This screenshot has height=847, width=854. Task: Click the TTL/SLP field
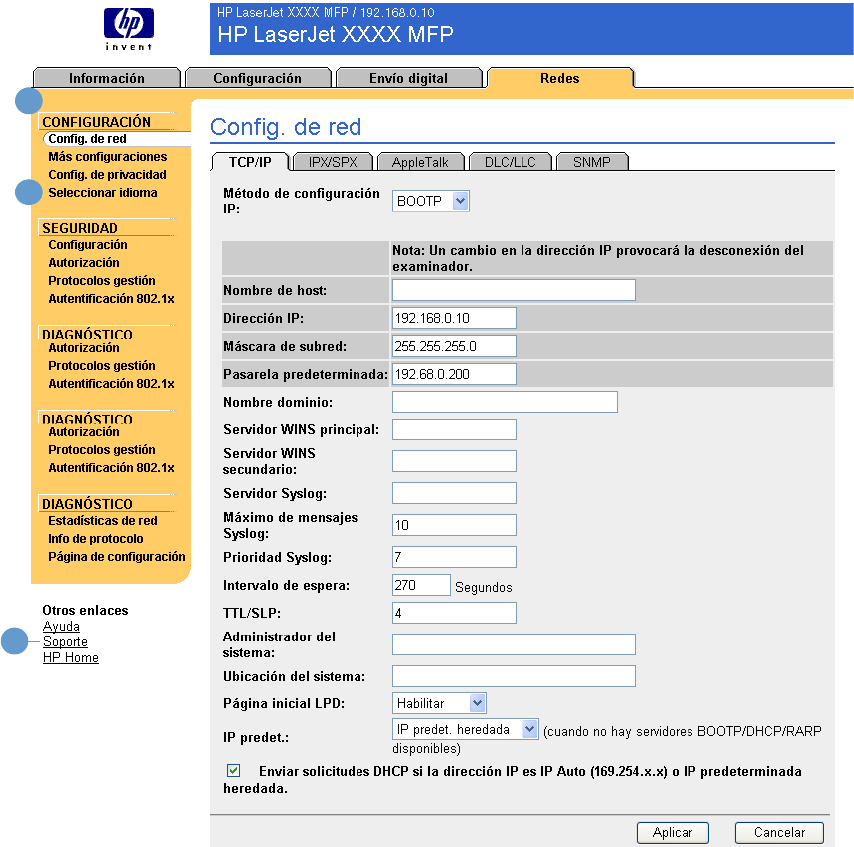(454, 613)
